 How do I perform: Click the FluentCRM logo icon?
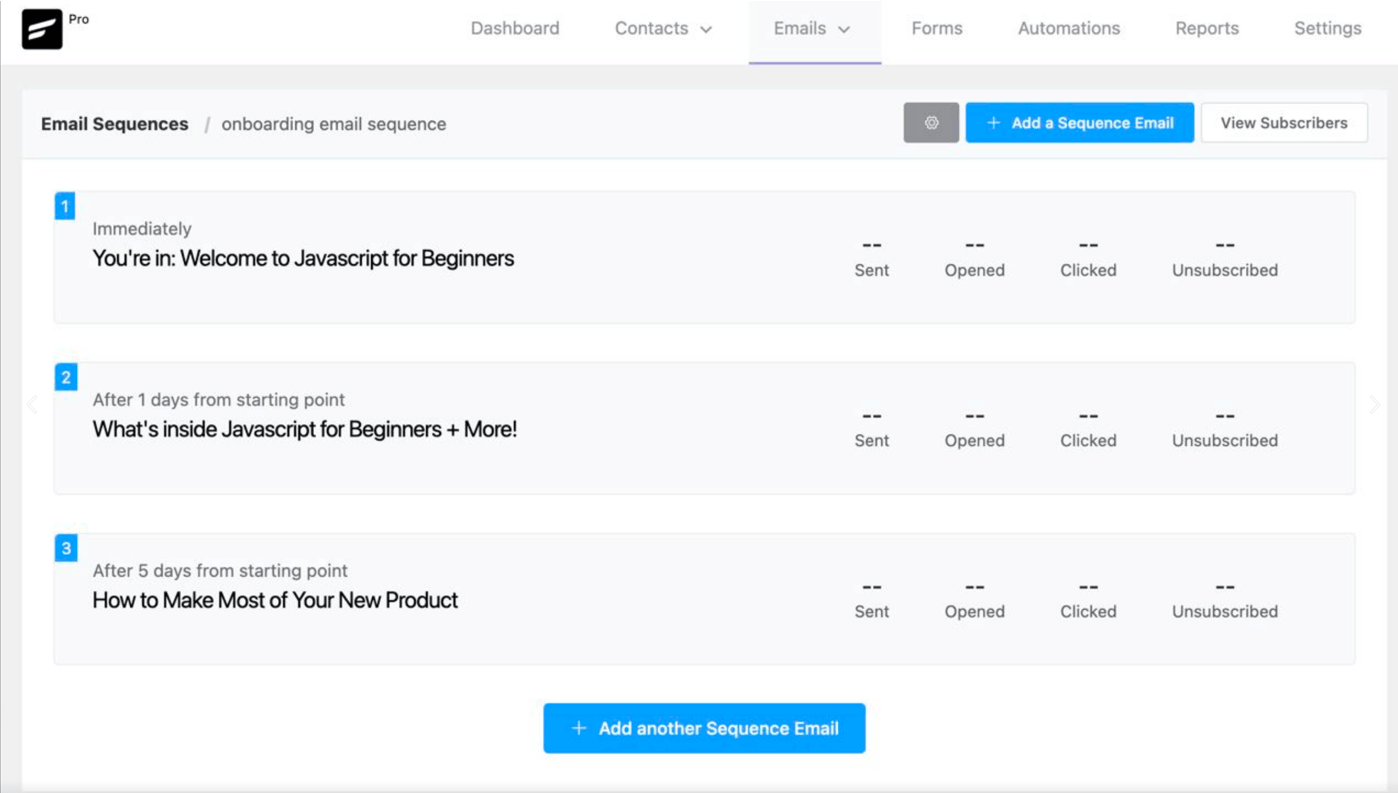tap(41, 29)
